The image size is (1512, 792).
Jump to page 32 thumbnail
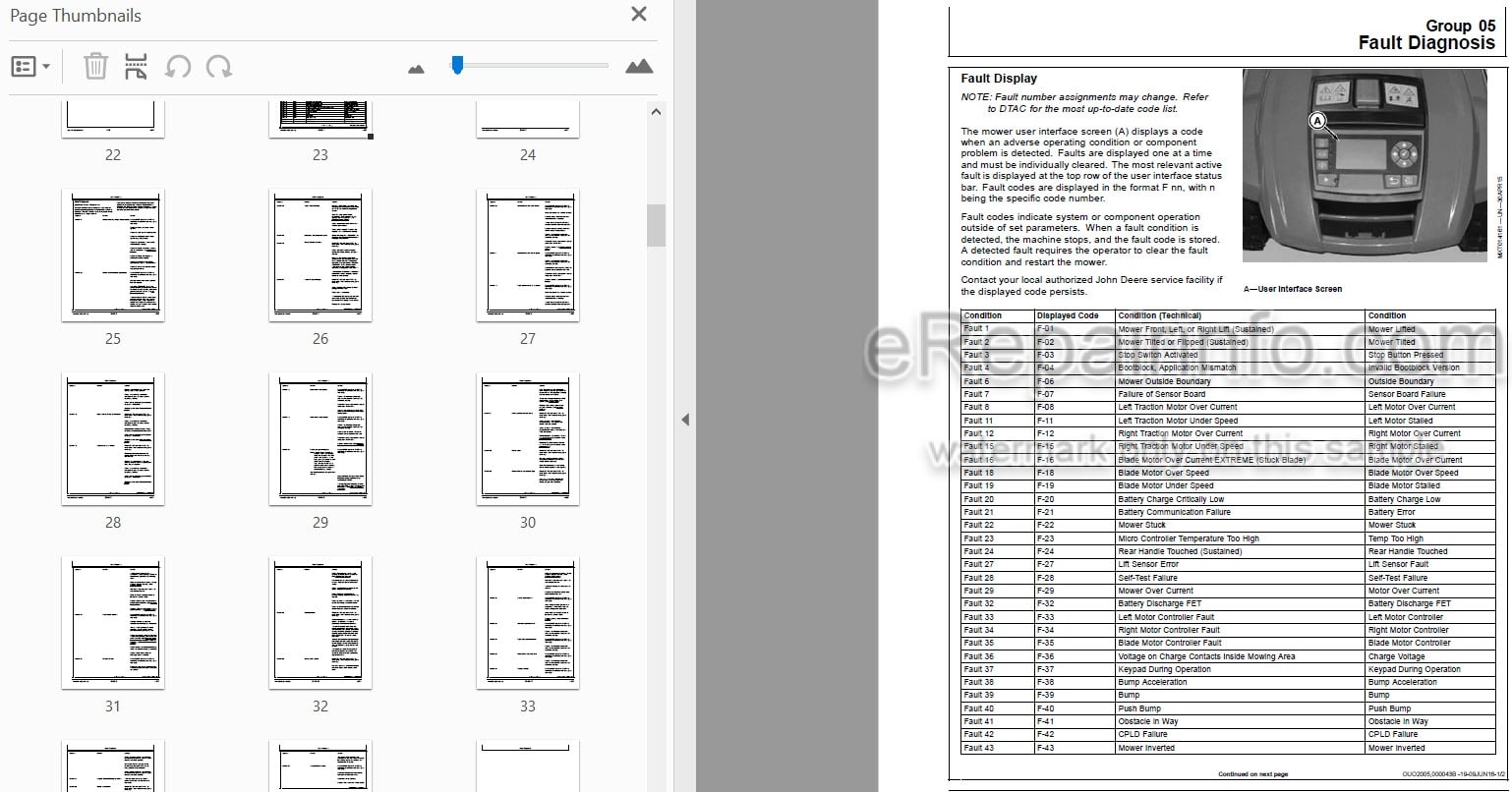(320, 623)
